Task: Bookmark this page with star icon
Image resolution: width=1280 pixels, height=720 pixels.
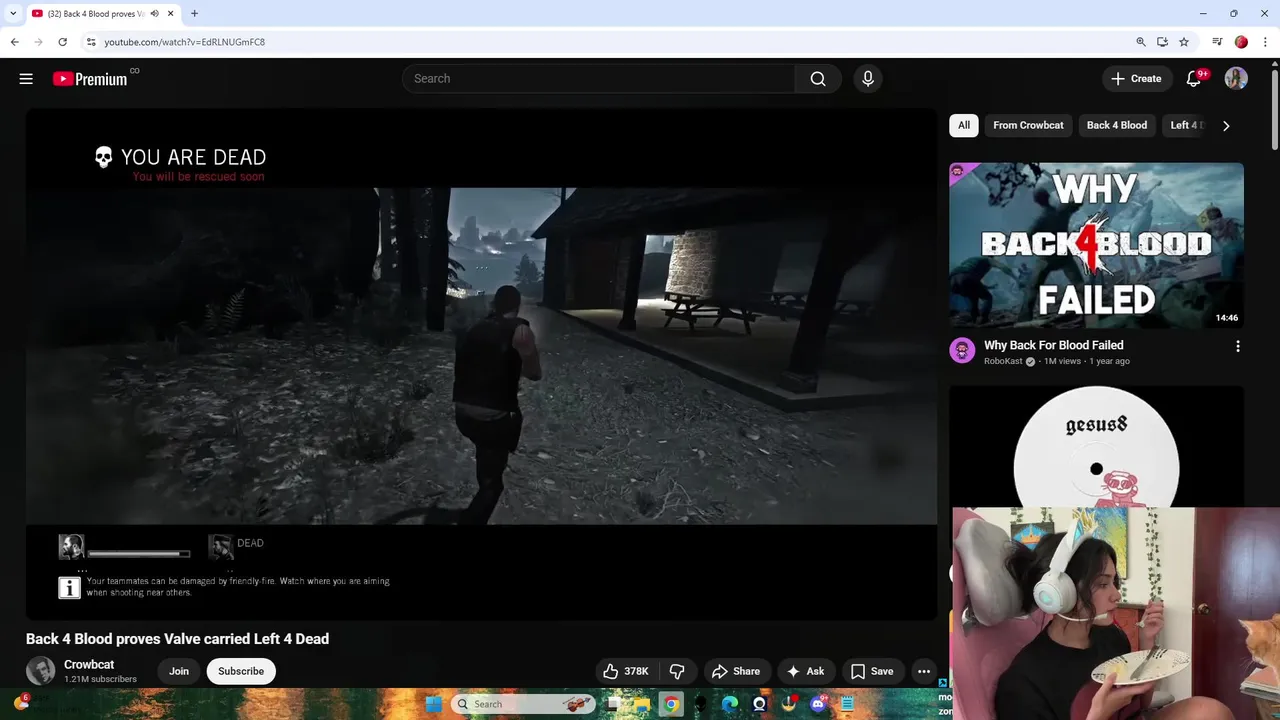Action: coord(1184,42)
